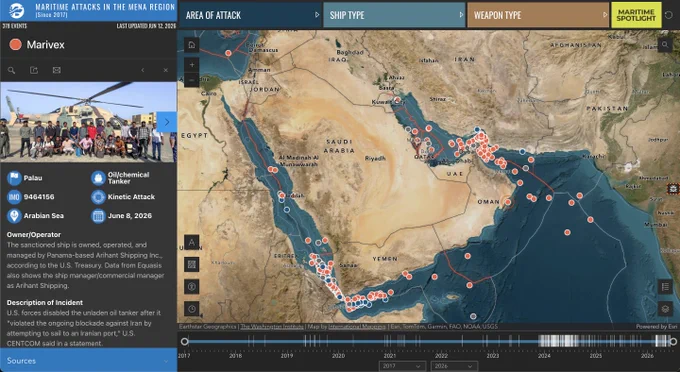Click the Washington Institute logo in header
The width and height of the screenshot is (680, 372).
click(x=16, y=10)
